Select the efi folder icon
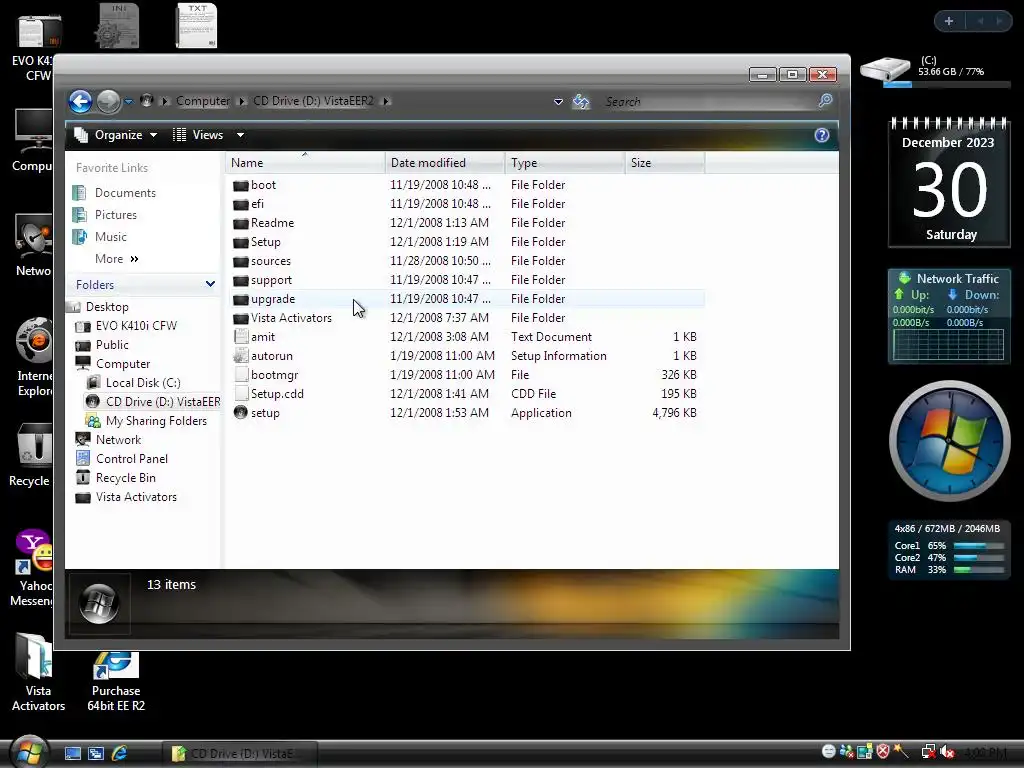1024x768 pixels. pyautogui.click(x=241, y=204)
